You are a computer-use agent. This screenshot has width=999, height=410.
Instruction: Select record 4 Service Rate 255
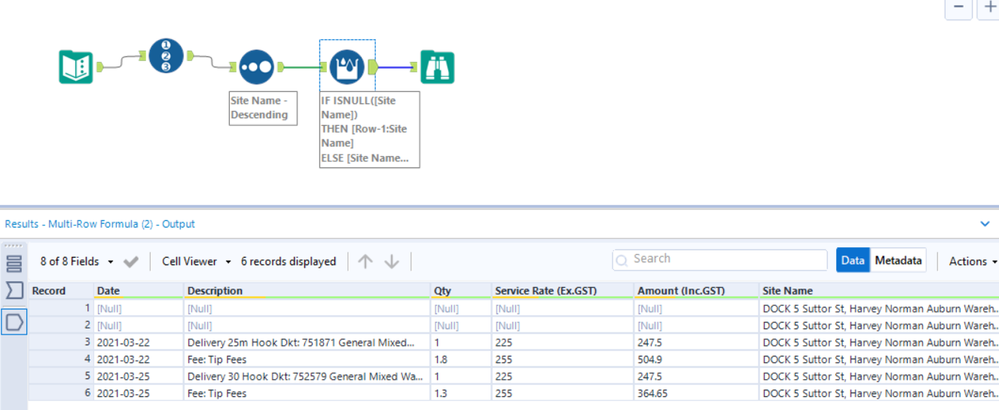pyautogui.click(x=563, y=359)
